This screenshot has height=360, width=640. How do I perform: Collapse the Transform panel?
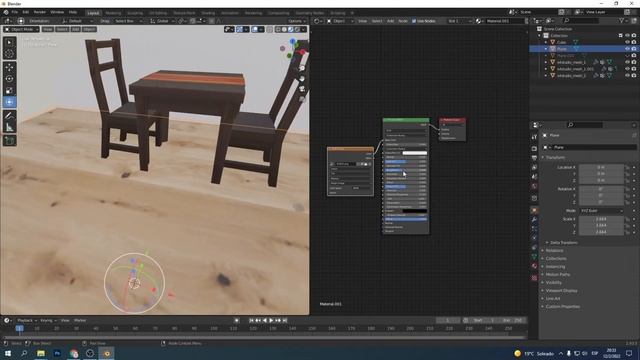[555, 158]
